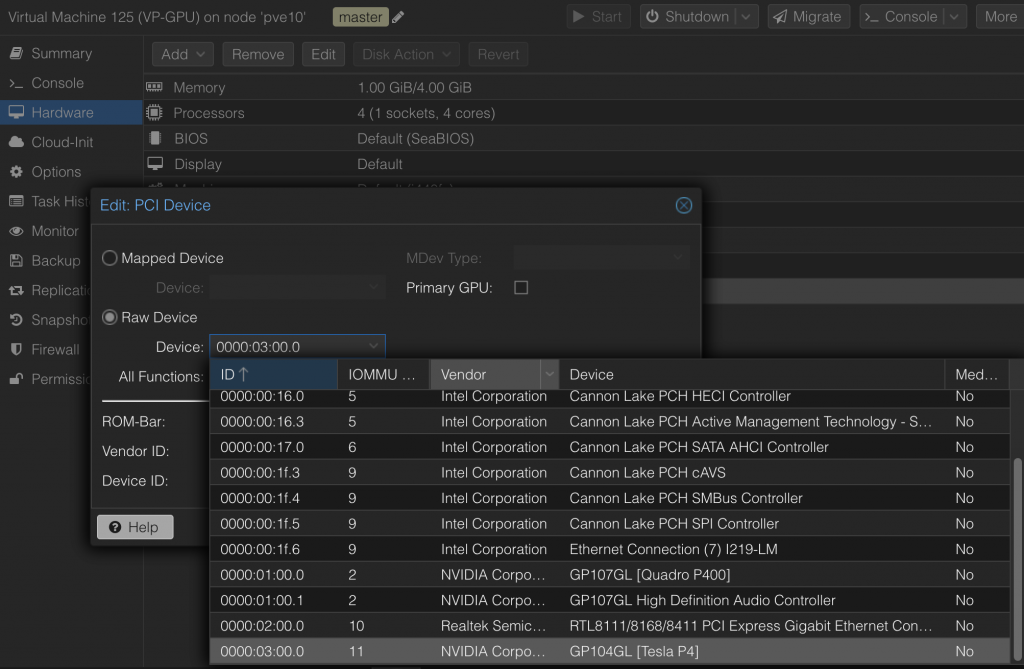
Task: Sort by Device column header
Action: [x=752, y=374]
